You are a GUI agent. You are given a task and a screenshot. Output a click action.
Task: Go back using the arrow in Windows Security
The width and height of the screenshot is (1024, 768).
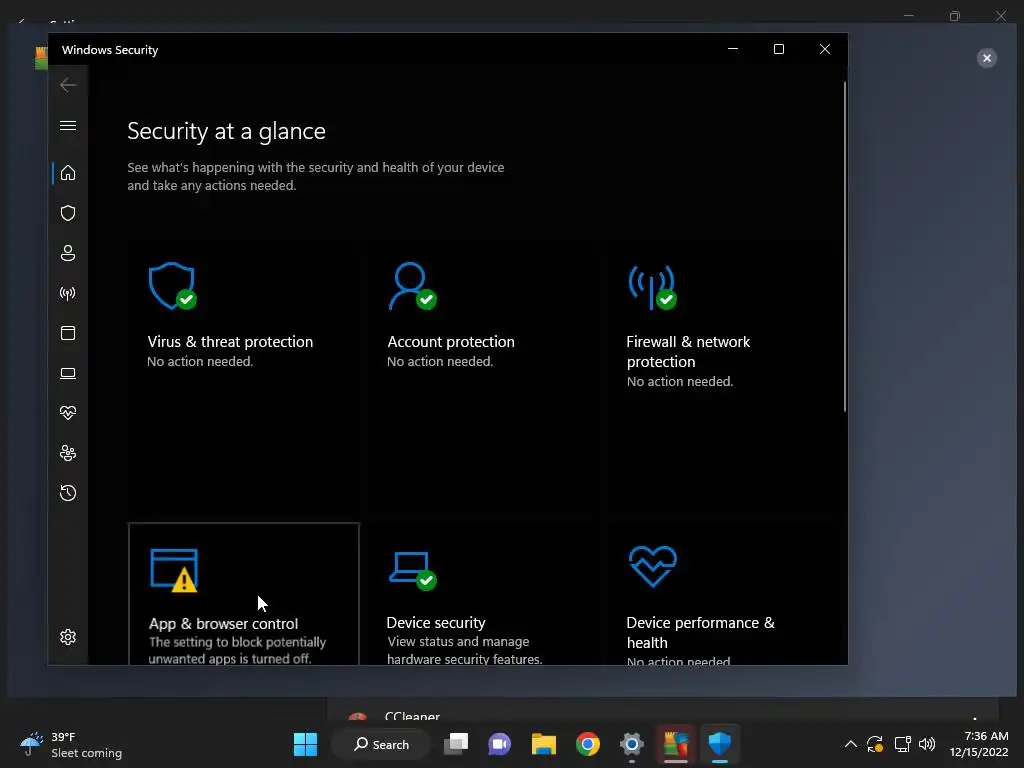[68, 85]
